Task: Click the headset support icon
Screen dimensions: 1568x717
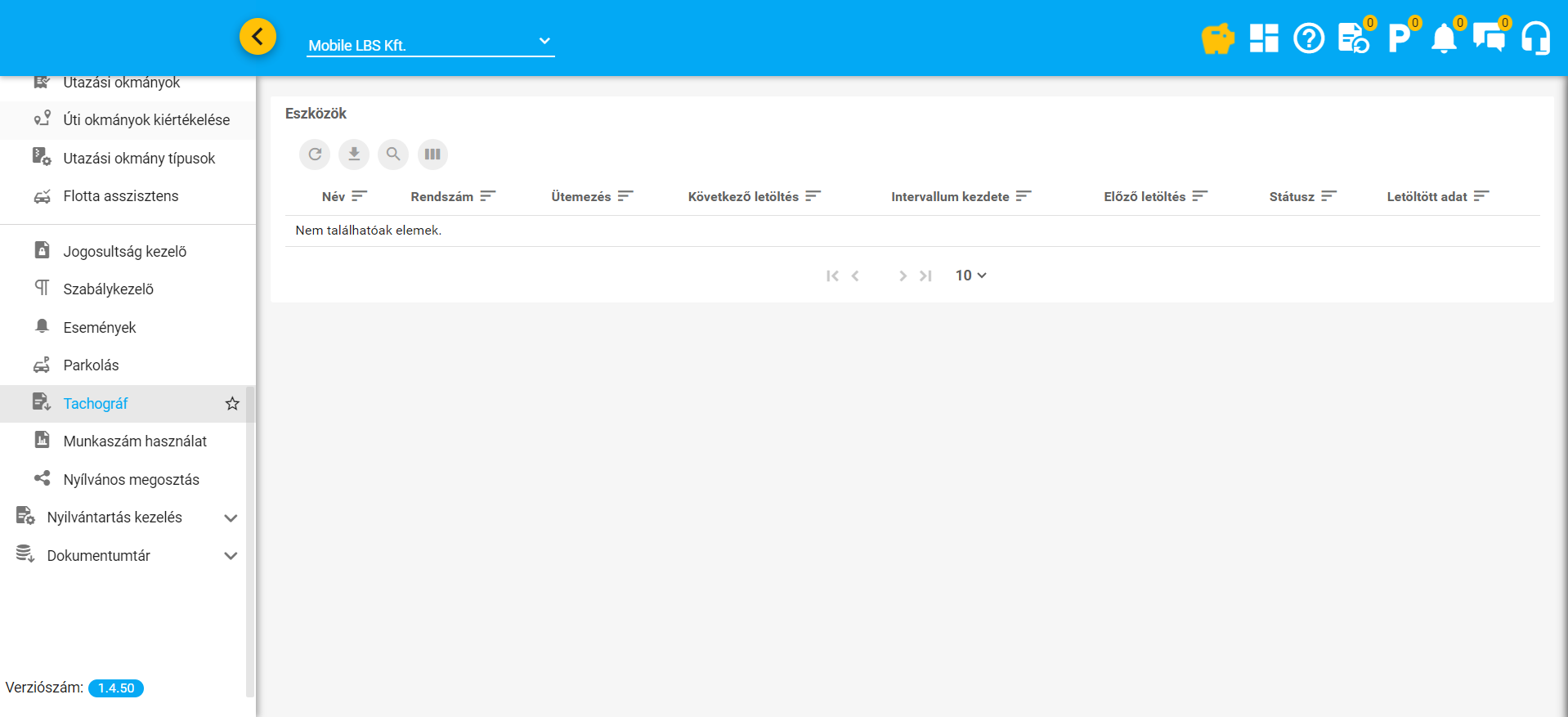Action: [1535, 38]
